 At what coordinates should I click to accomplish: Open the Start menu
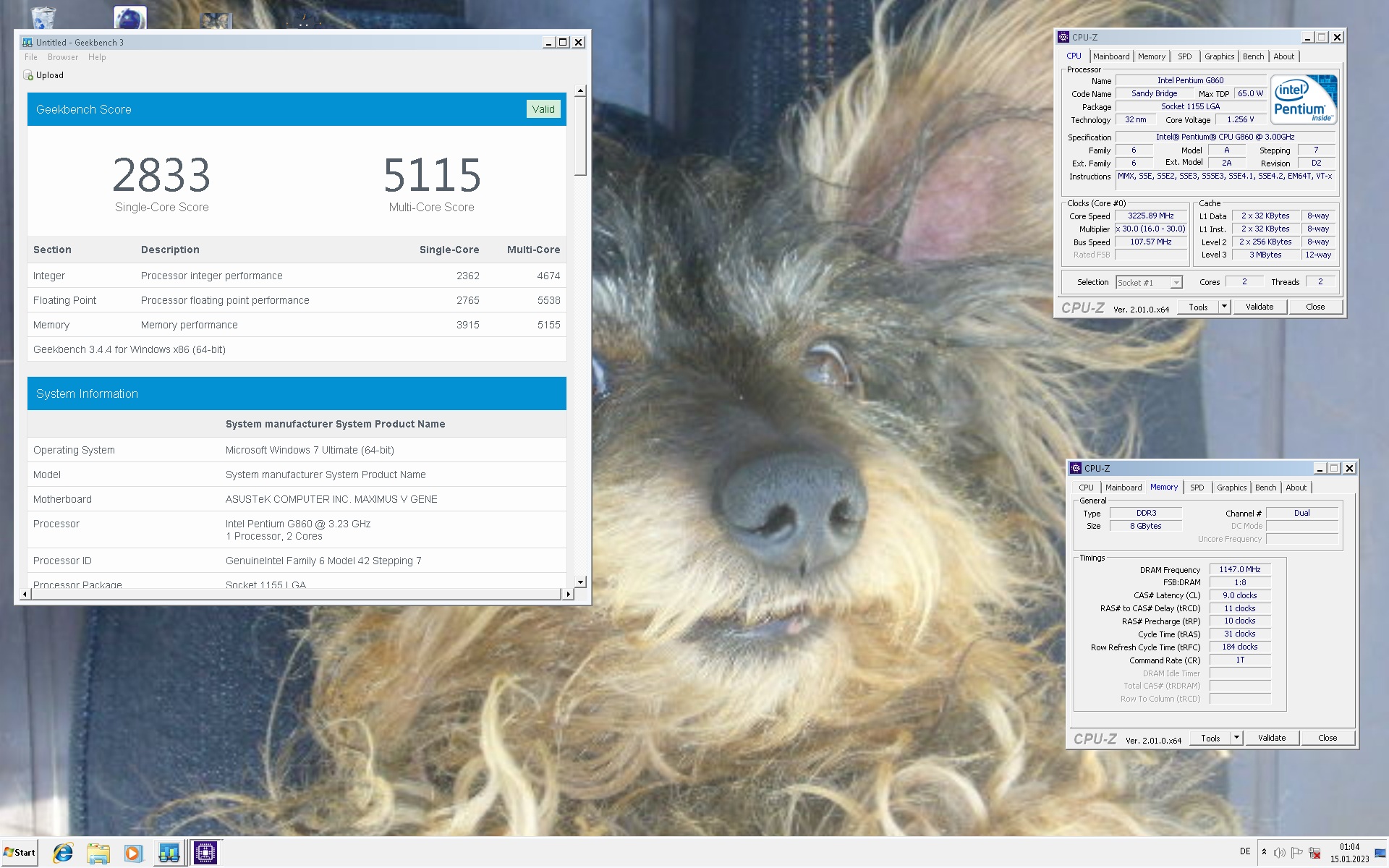[x=20, y=852]
